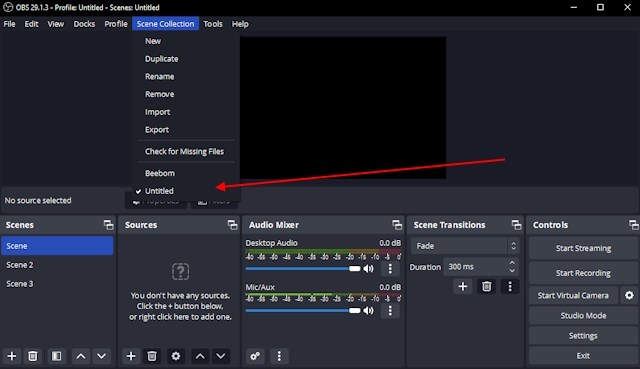Open source properties gear in Sources dock
Image resolution: width=640 pixels, height=369 pixels.
click(x=176, y=356)
